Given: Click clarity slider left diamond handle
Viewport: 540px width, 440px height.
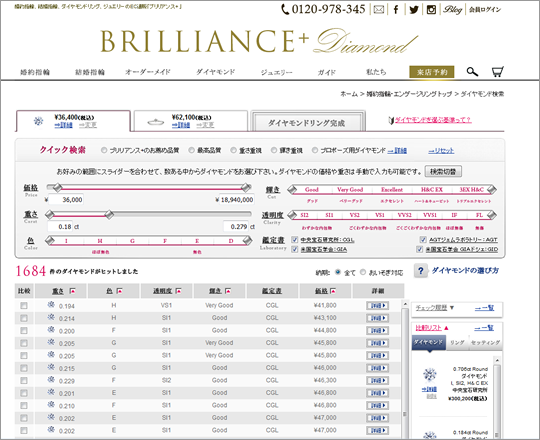Looking at the screenshot, I should pos(292,215).
